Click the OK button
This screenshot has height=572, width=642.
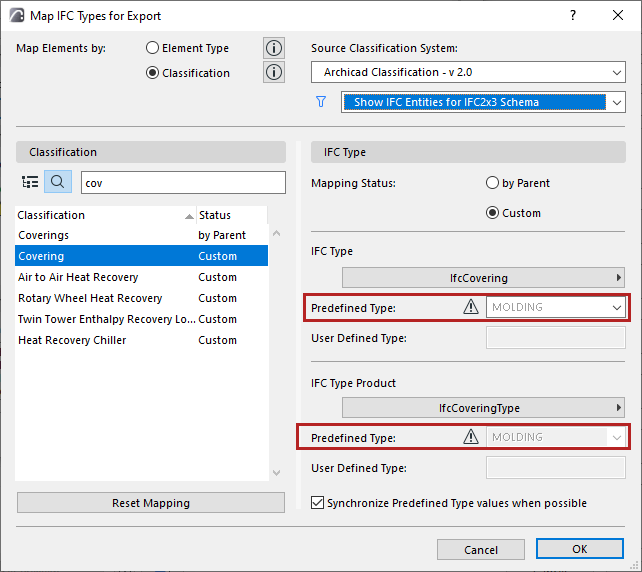[579, 549]
